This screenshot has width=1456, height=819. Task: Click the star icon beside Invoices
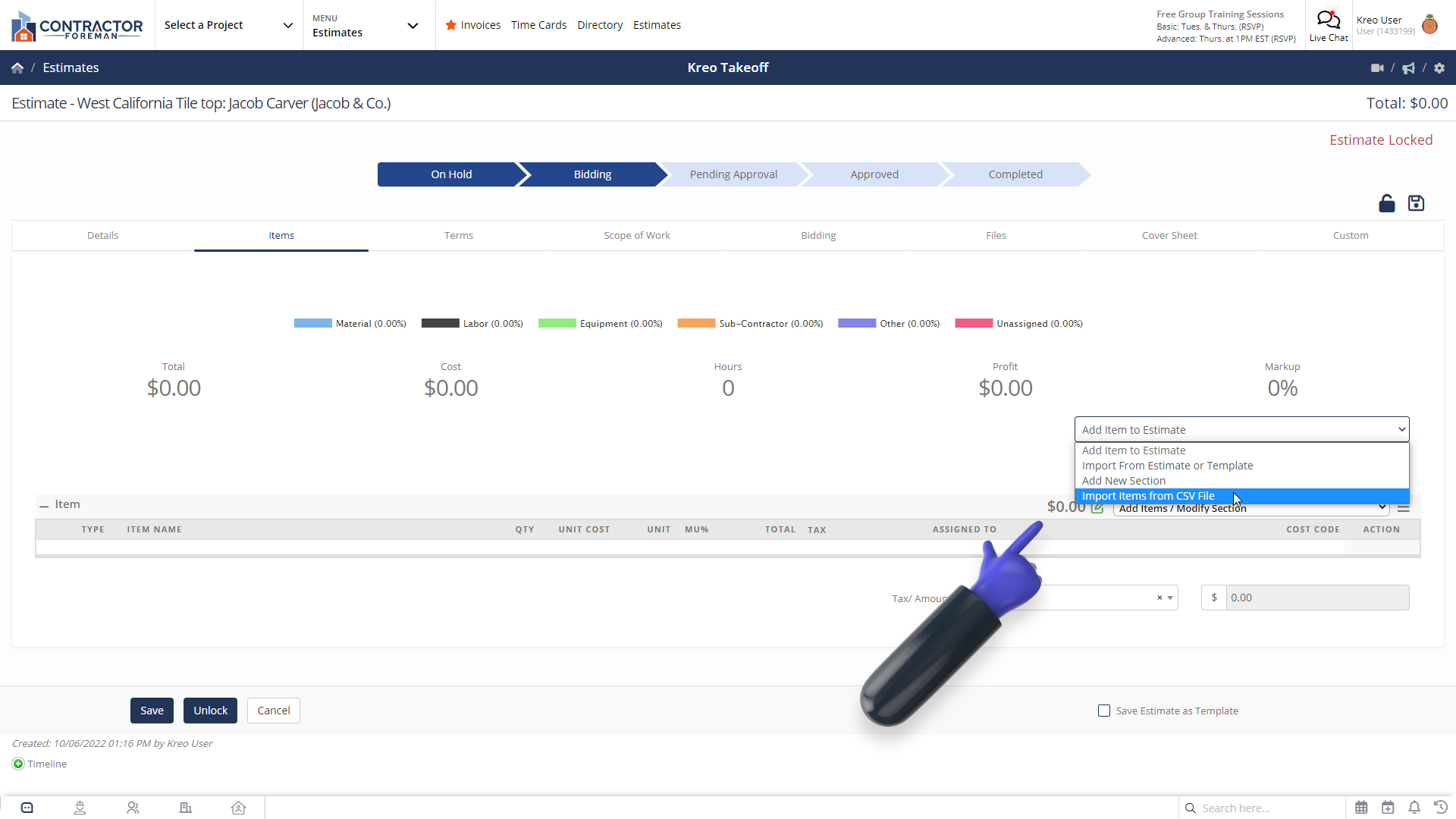click(450, 25)
